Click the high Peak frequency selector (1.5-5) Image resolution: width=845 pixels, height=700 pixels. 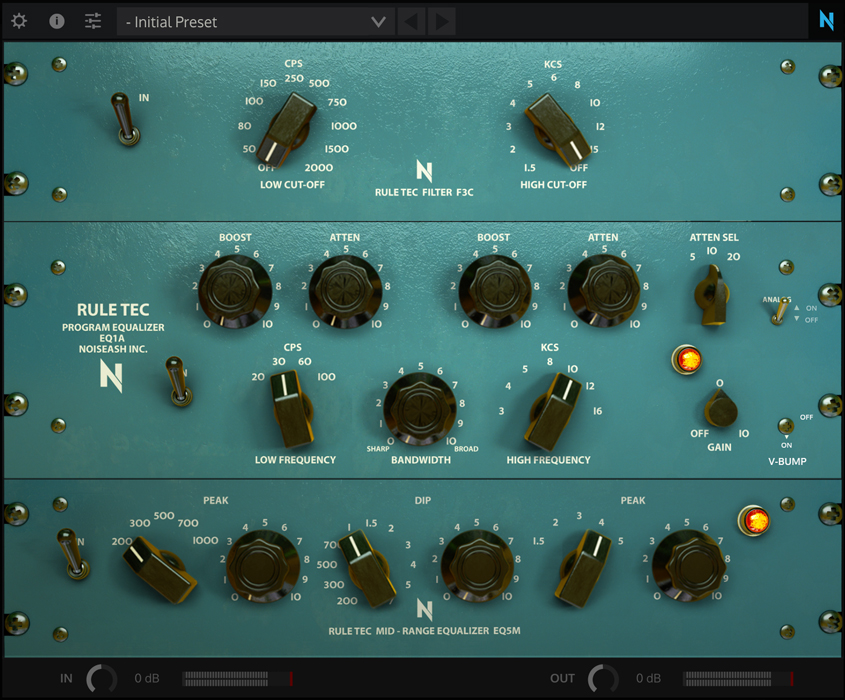point(584,569)
